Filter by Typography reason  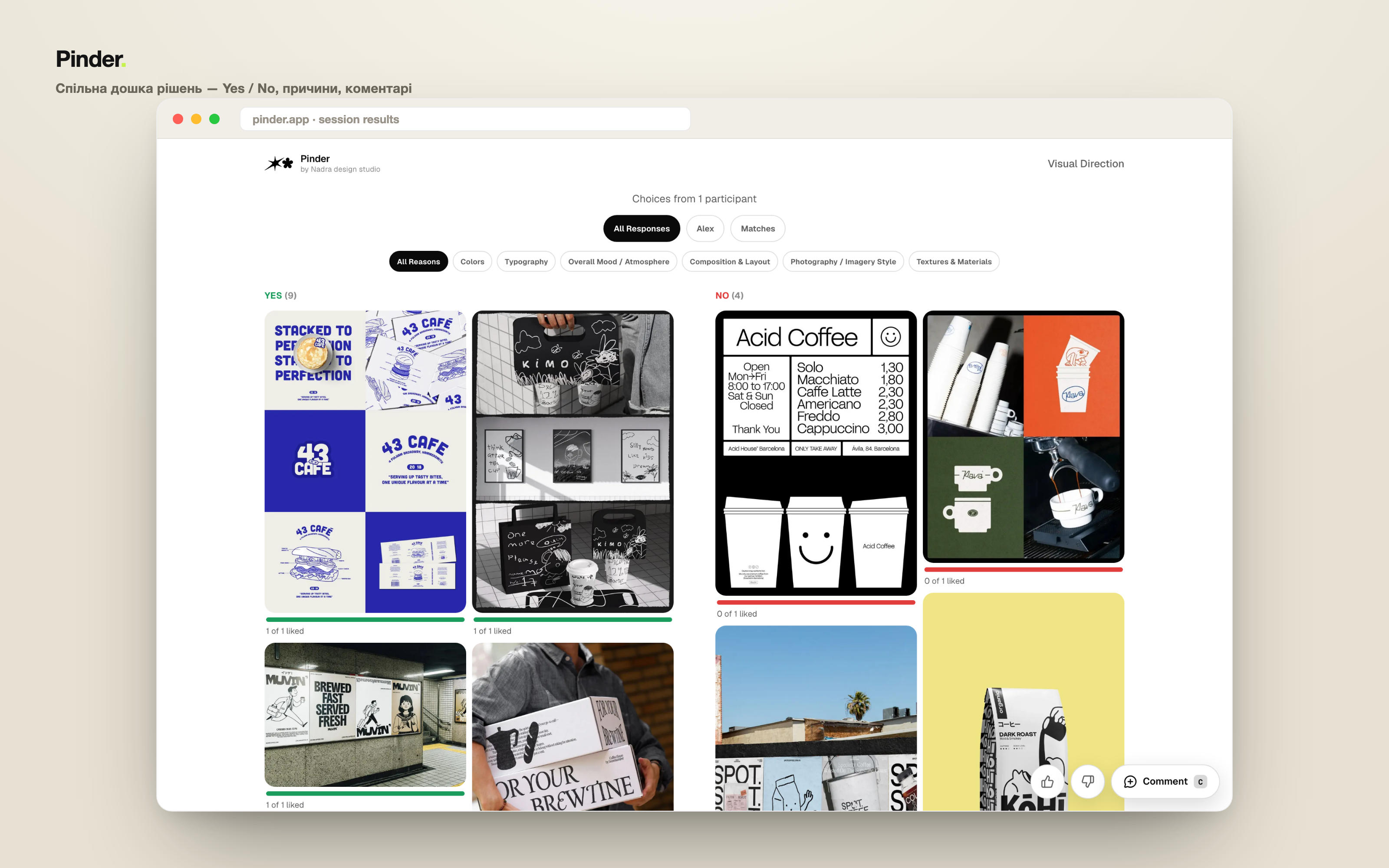[526, 262]
